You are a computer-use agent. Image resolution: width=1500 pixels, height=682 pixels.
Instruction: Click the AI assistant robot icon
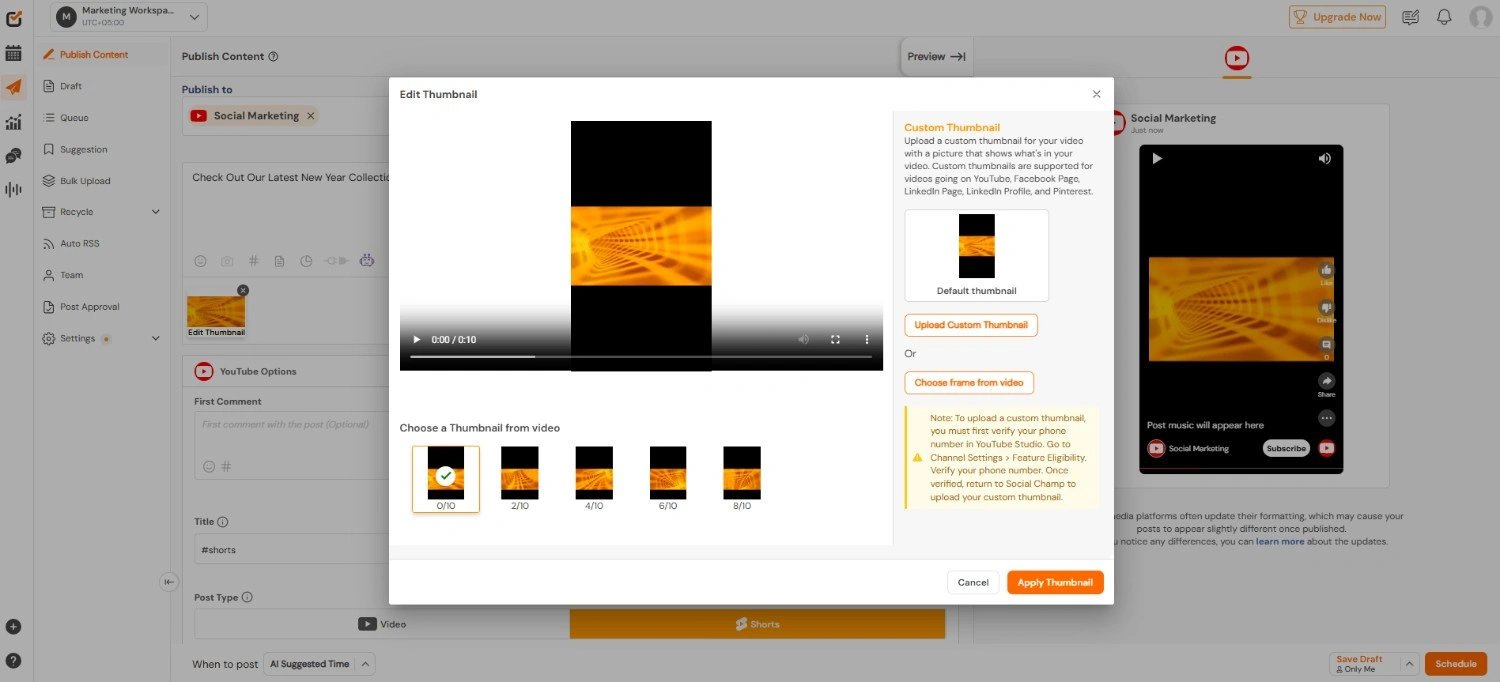point(366,261)
